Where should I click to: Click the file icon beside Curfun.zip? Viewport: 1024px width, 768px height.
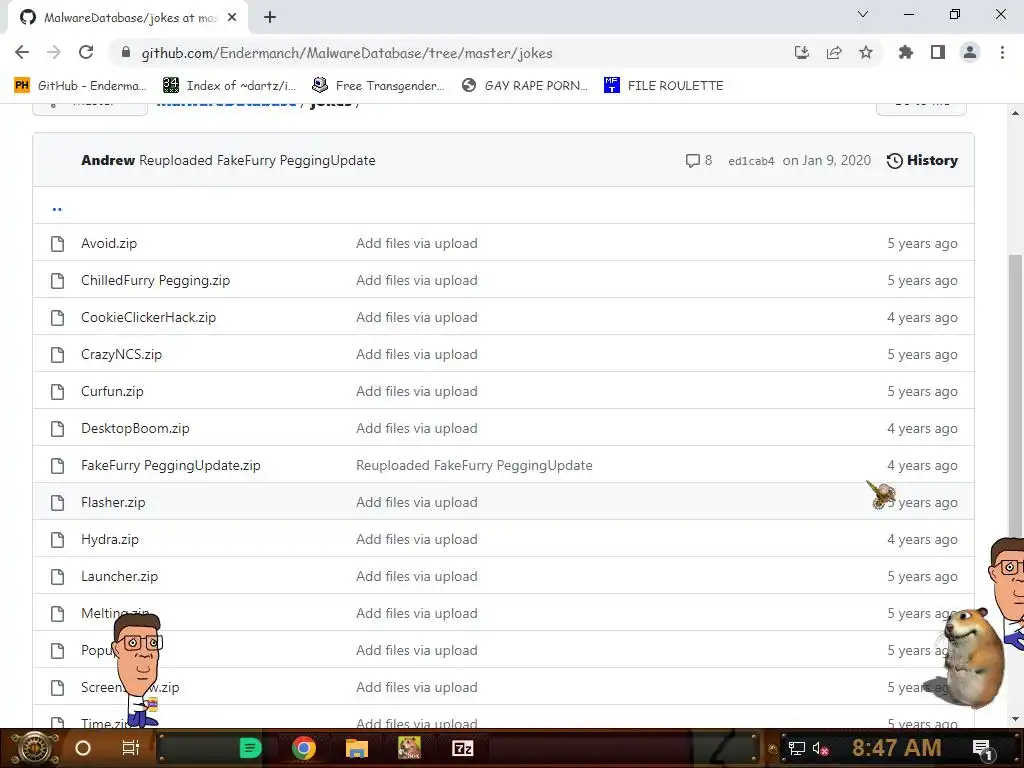pyautogui.click(x=57, y=391)
